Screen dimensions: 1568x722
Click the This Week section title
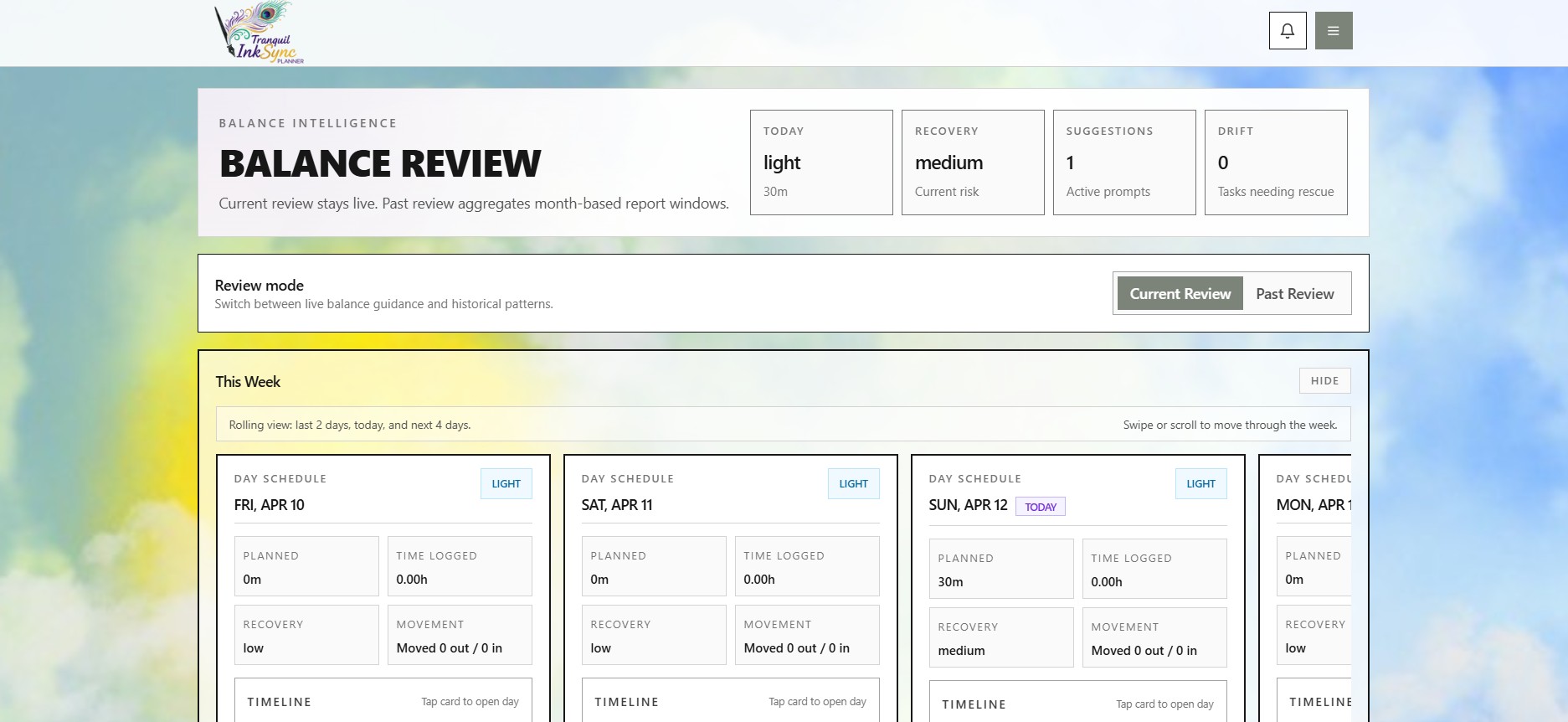[248, 382]
